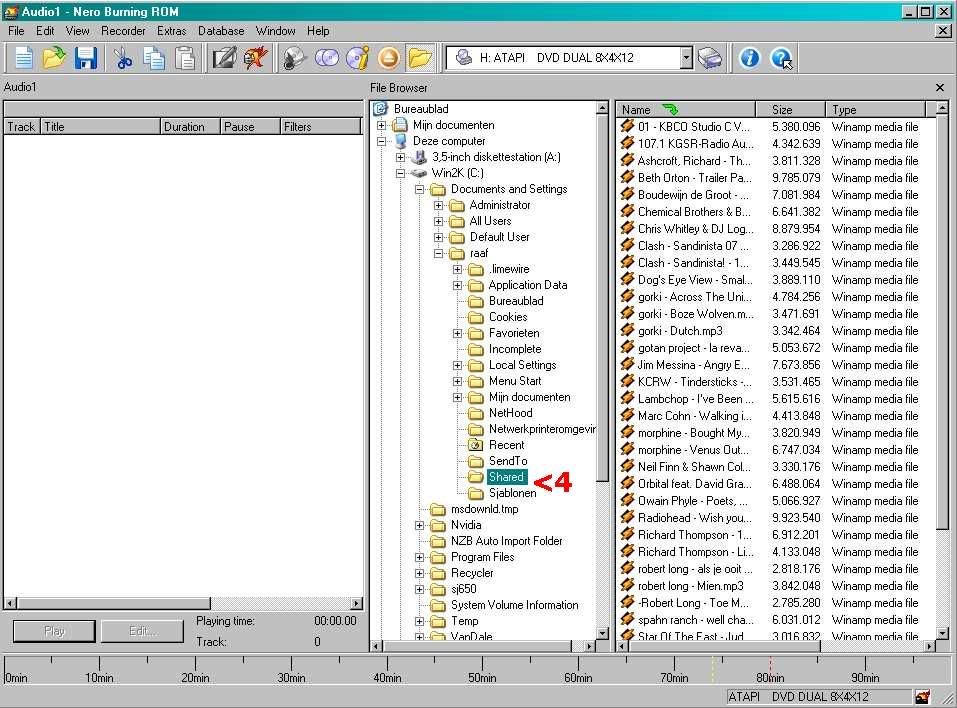This screenshot has width=957, height=708.
Task: Toggle the File Browser folder toolbar icon
Action: [x=420, y=59]
